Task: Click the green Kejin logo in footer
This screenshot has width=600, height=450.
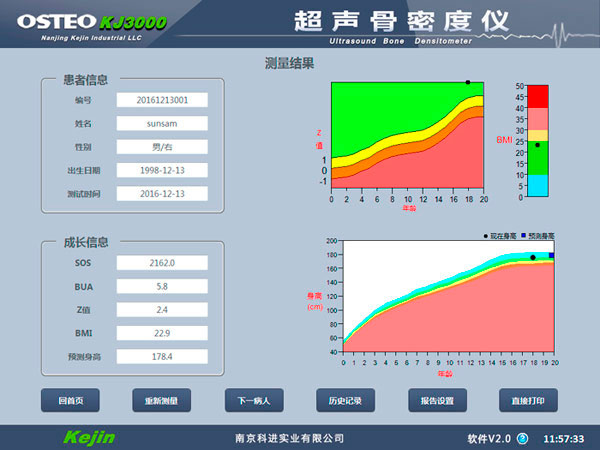Action: click(89, 437)
